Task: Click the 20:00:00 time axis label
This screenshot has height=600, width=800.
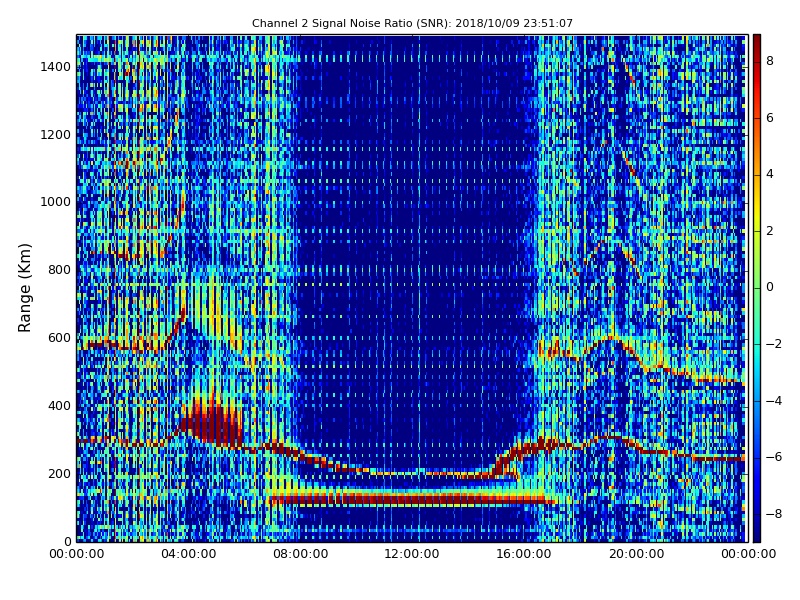Action: pyautogui.click(x=636, y=554)
